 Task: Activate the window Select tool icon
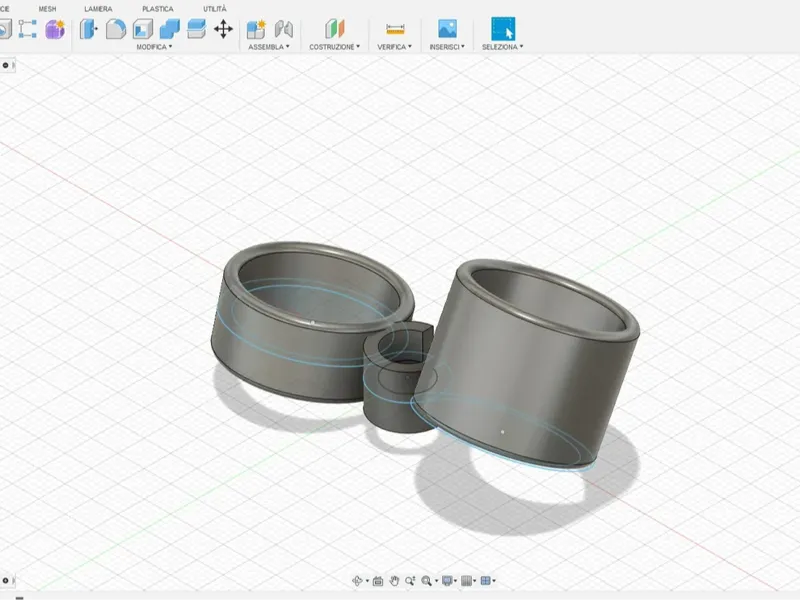(x=503, y=29)
